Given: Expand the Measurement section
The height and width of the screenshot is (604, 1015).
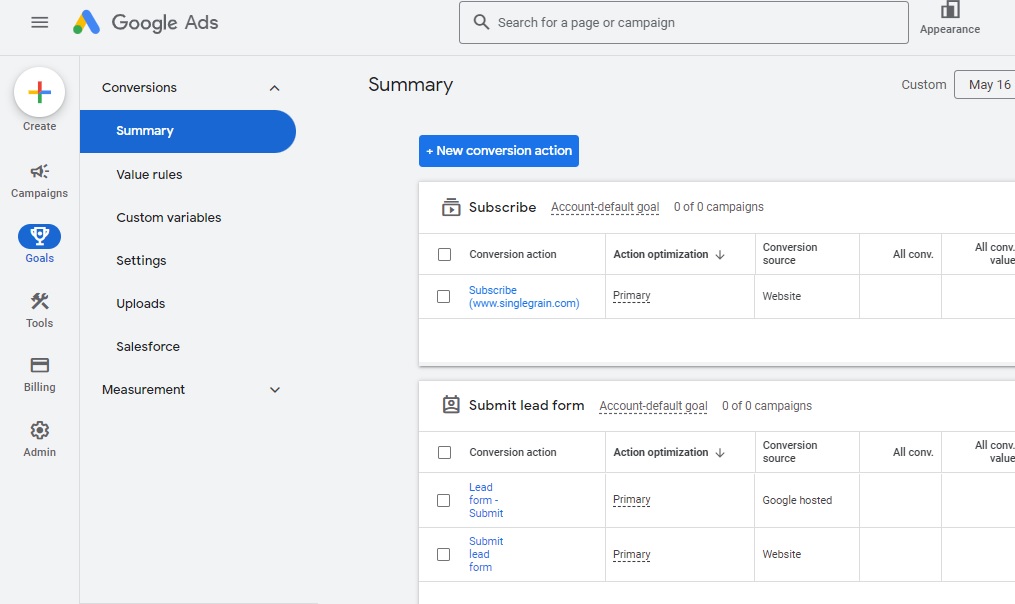Looking at the screenshot, I should (275, 390).
